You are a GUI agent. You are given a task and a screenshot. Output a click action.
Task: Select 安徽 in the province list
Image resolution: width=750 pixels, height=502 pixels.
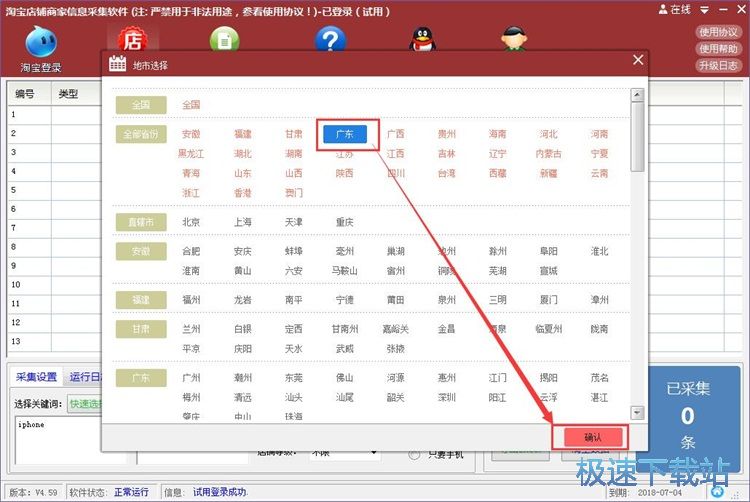click(191, 134)
